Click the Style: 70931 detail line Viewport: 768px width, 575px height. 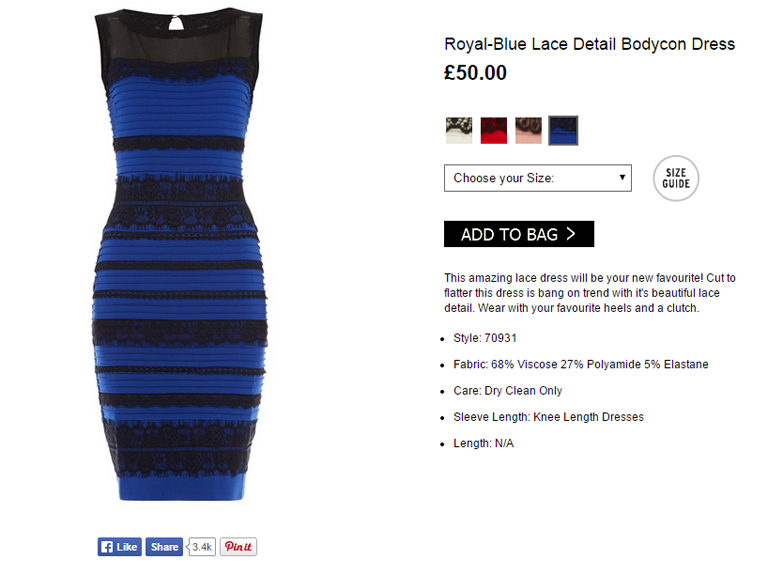pos(485,338)
